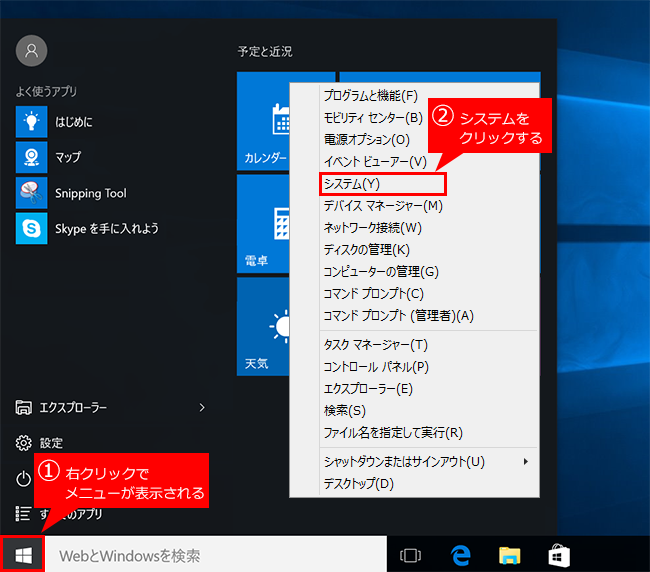Click the WebとWindowsを検索 search box

tap(216, 555)
